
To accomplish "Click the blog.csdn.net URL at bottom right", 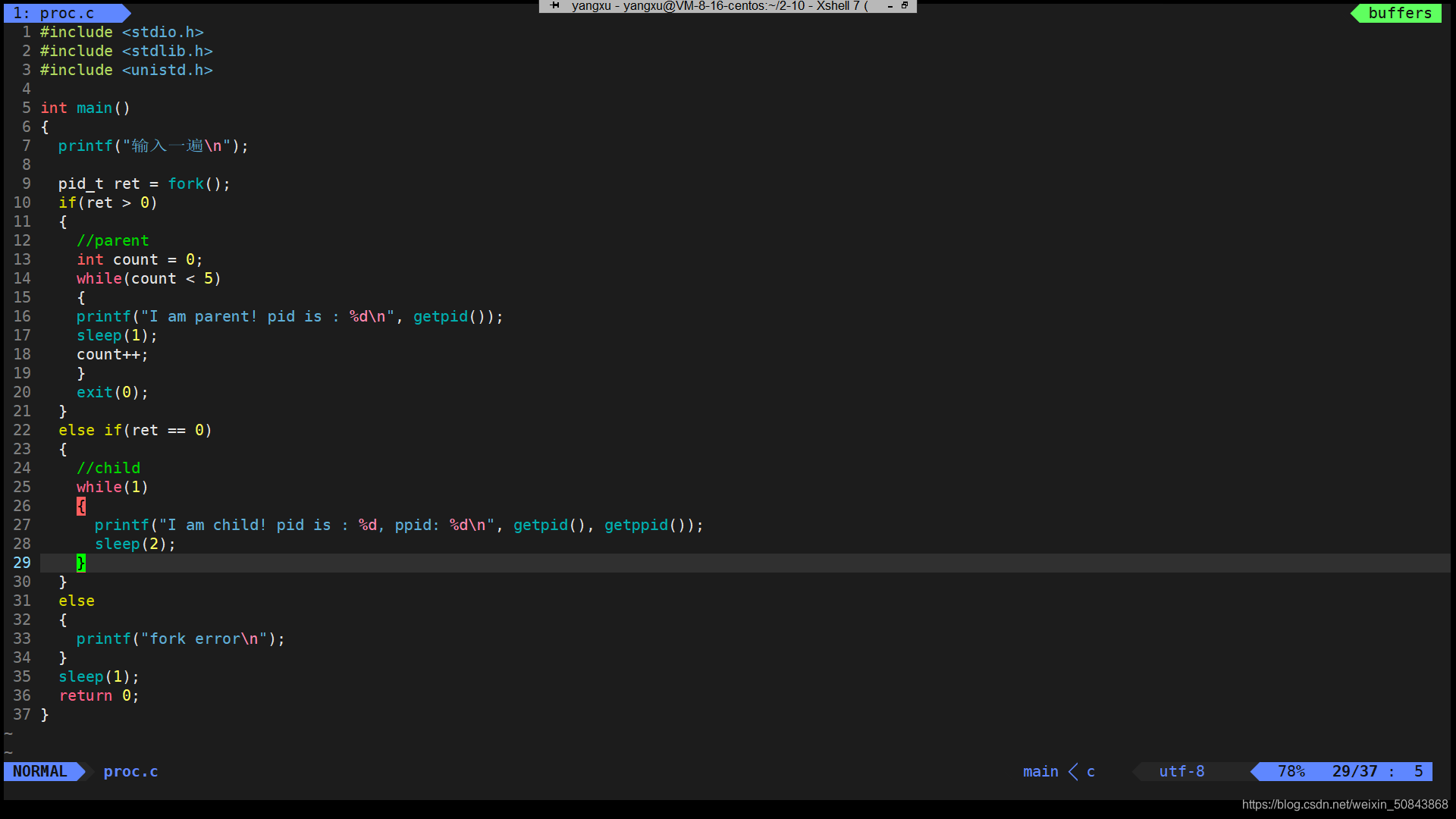I will [1345, 804].
